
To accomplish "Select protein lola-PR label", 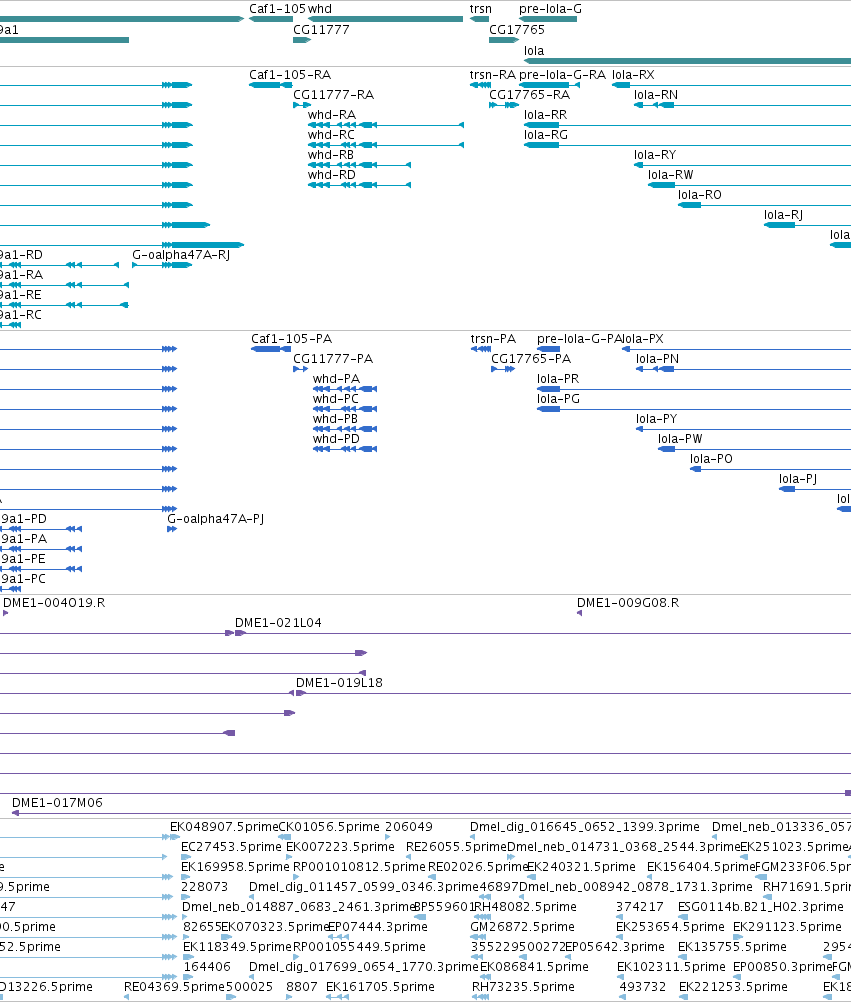I will [558, 379].
